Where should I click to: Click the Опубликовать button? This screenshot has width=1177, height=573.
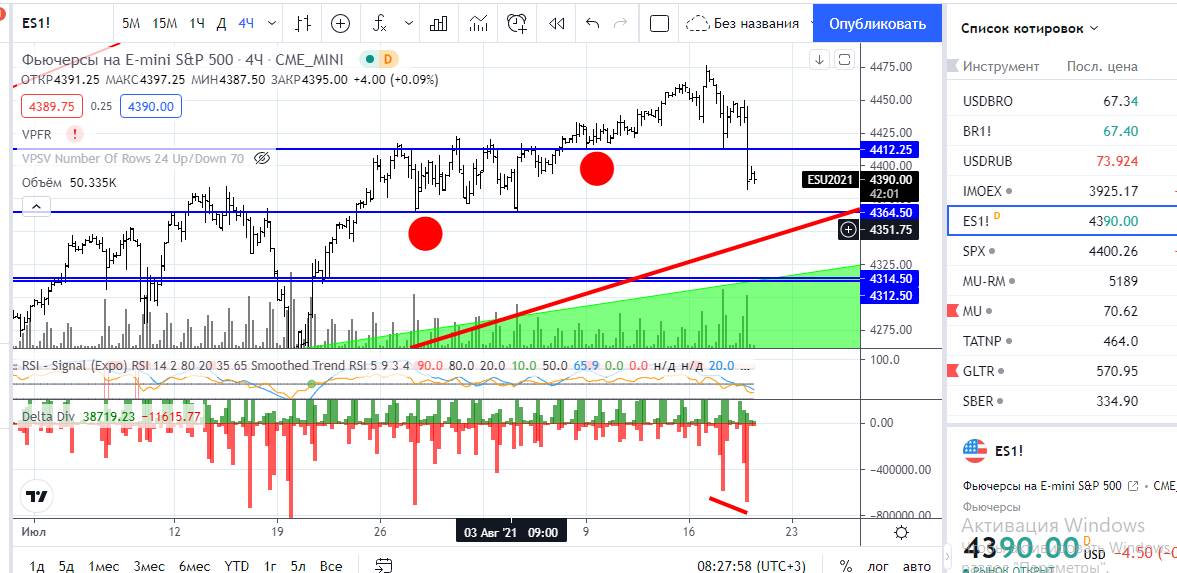877,23
